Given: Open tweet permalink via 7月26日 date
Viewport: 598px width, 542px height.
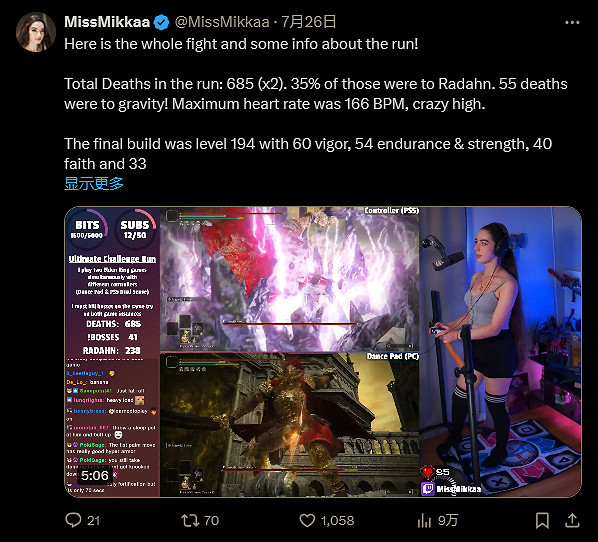Looking at the screenshot, I should click(x=309, y=22).
